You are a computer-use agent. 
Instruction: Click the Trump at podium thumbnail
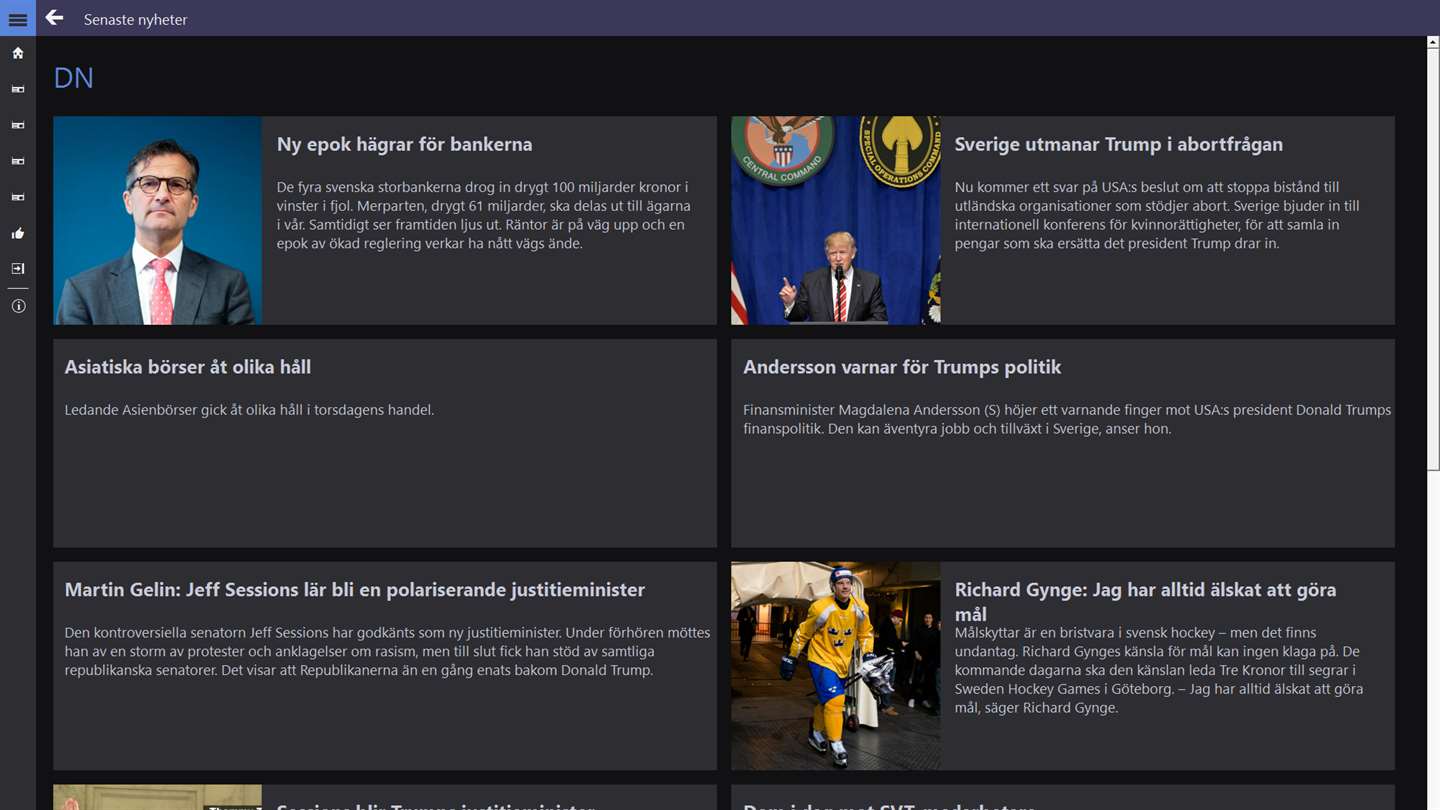click(x=835, y=220)
